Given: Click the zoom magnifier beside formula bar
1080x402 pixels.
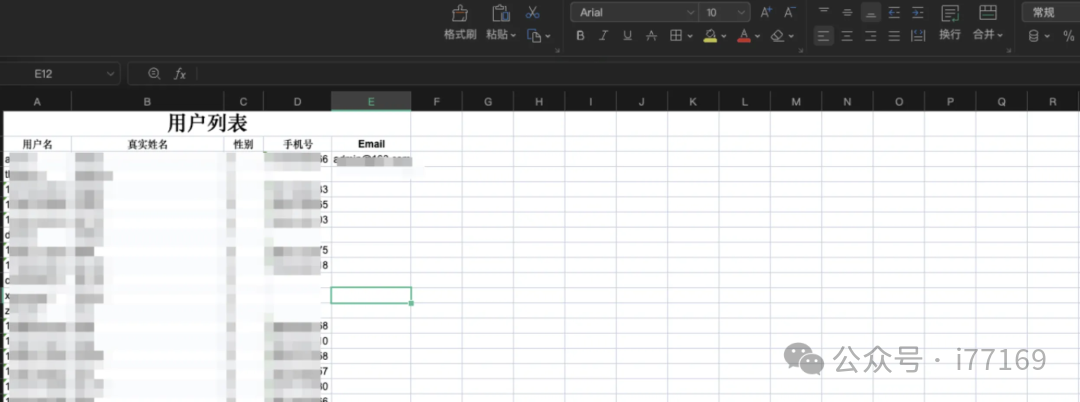Looking at the screenshot, I should click(154, 74).
